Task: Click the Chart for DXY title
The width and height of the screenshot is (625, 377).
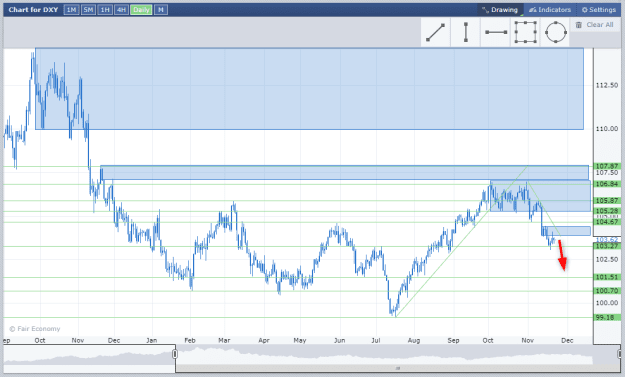Action: click(33, 10)
